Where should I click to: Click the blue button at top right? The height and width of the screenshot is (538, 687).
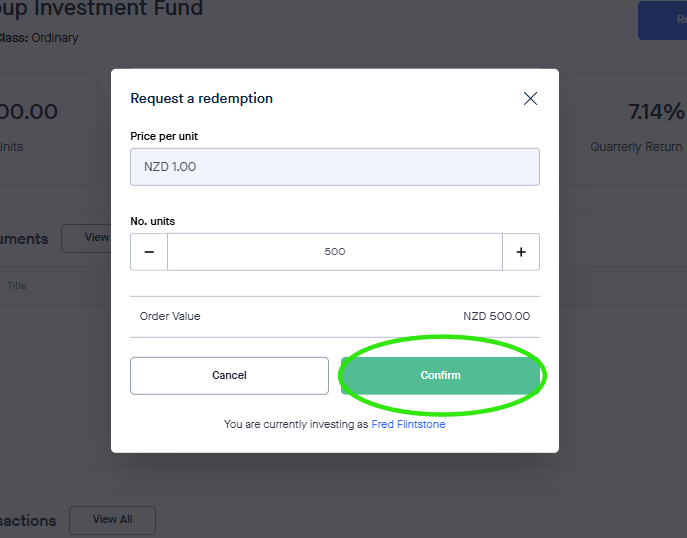tap(664, 20)
